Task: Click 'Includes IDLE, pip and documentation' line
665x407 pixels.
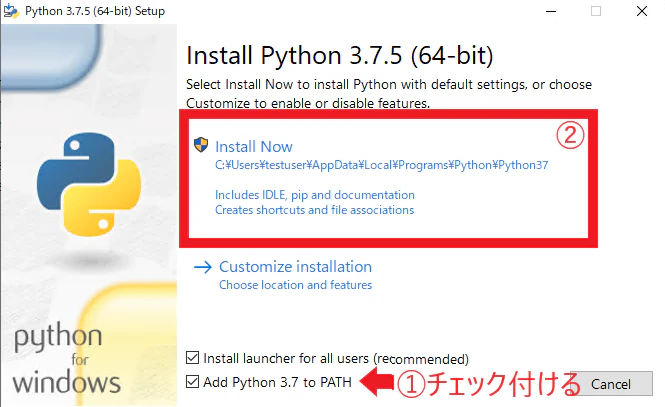Action: click(315, 195)
